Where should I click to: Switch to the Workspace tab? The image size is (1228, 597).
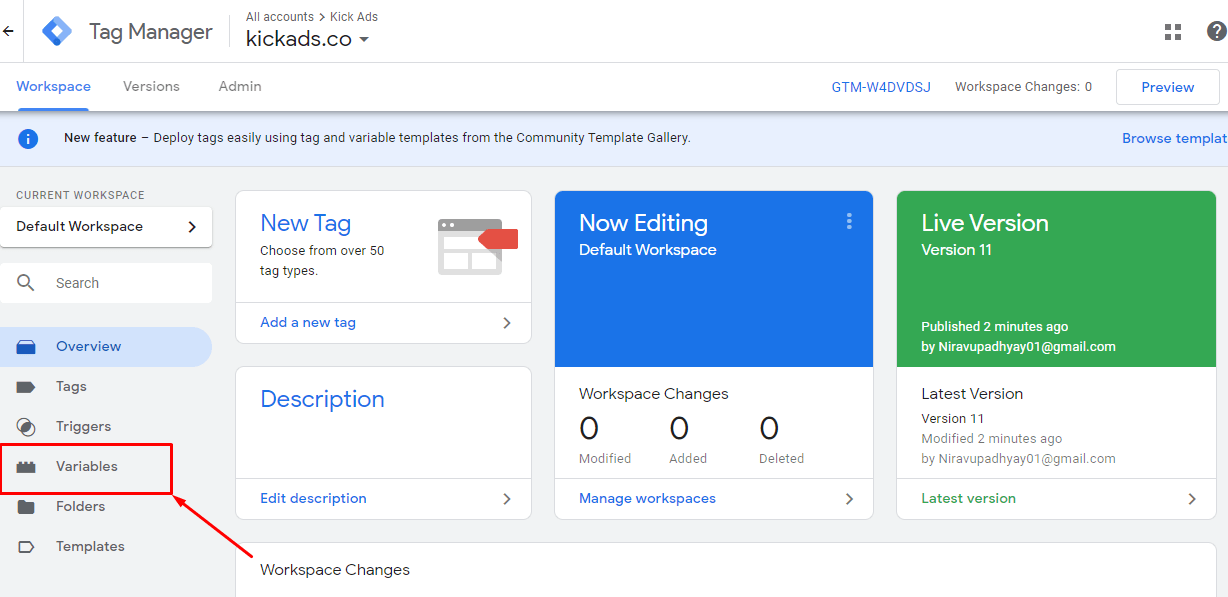(x=53, y=87)
